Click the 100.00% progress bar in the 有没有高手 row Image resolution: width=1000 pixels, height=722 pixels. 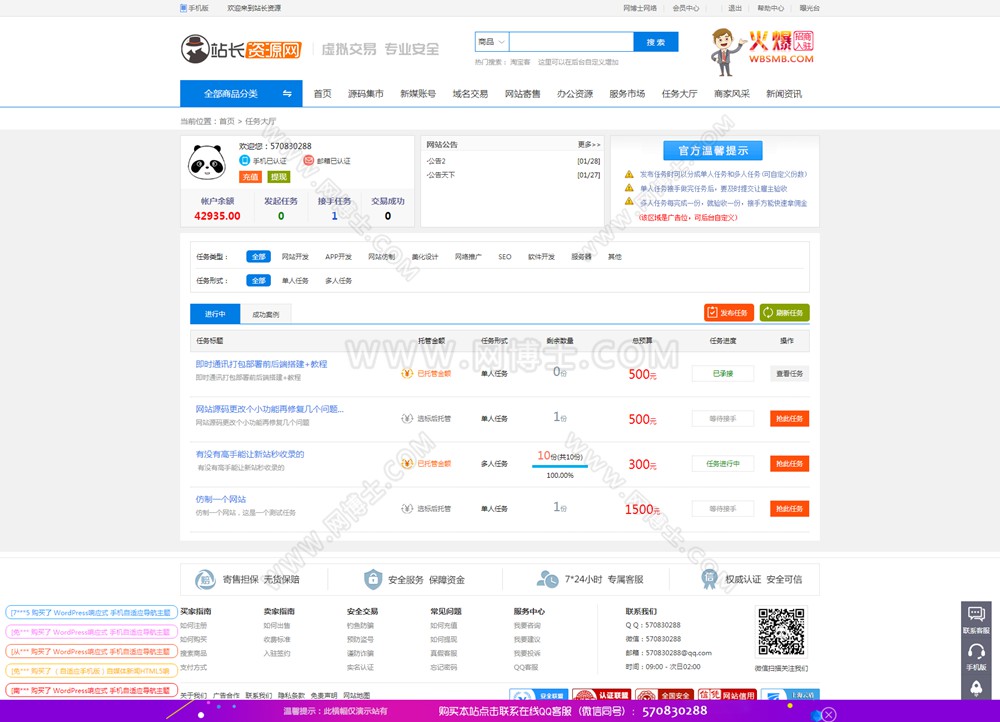(x=559, y=466)
